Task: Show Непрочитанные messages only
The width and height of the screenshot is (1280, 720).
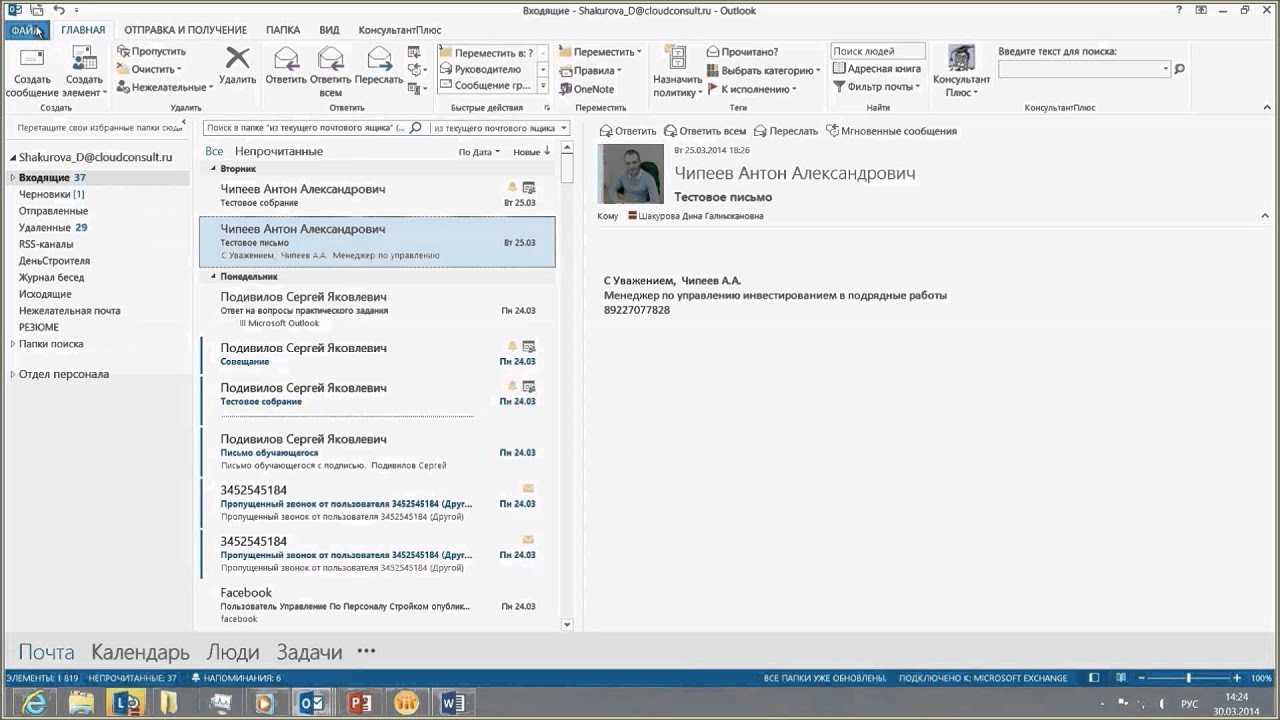Action: 279,151
